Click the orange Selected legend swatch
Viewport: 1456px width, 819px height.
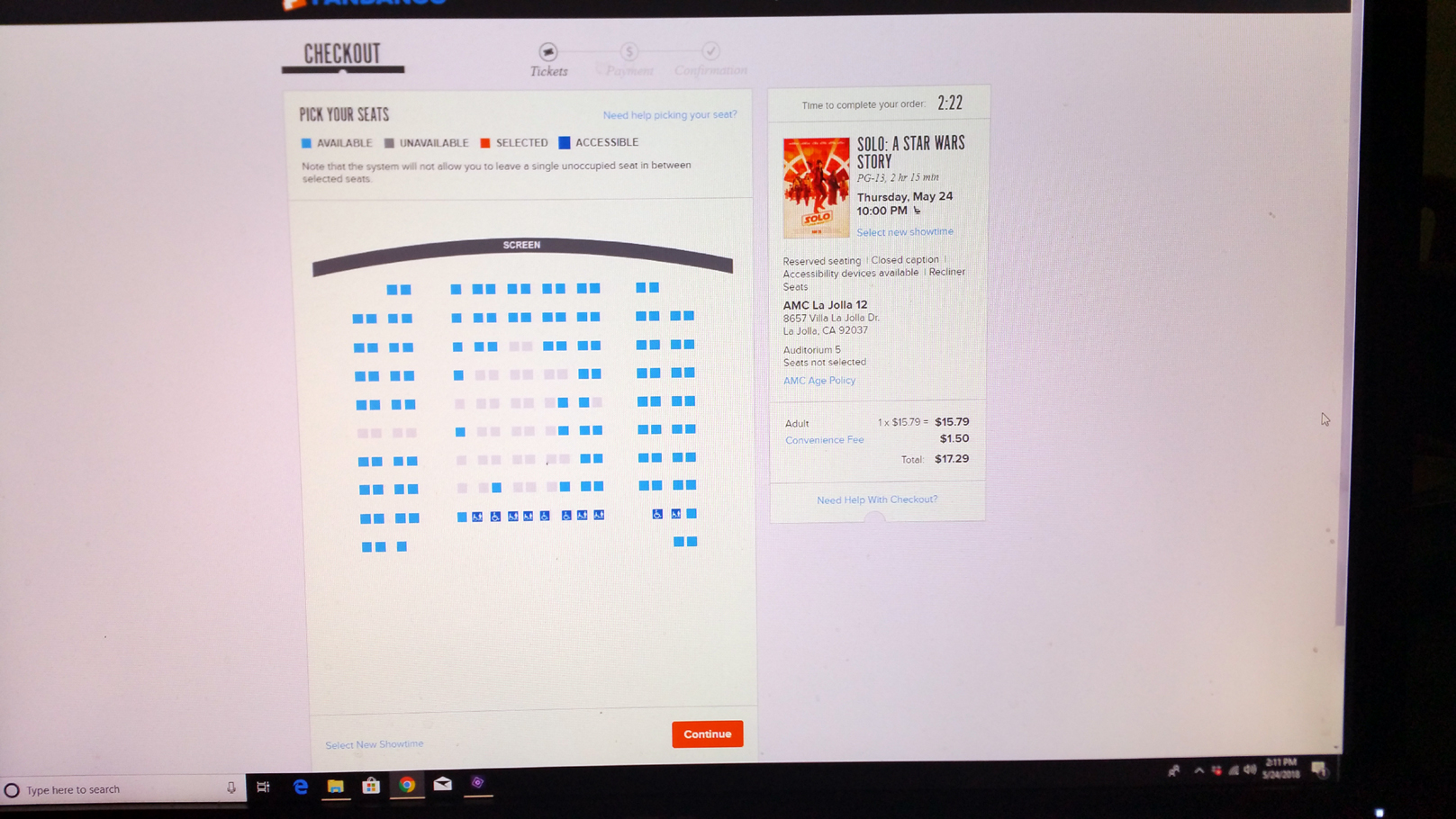(x=485, y=142)
